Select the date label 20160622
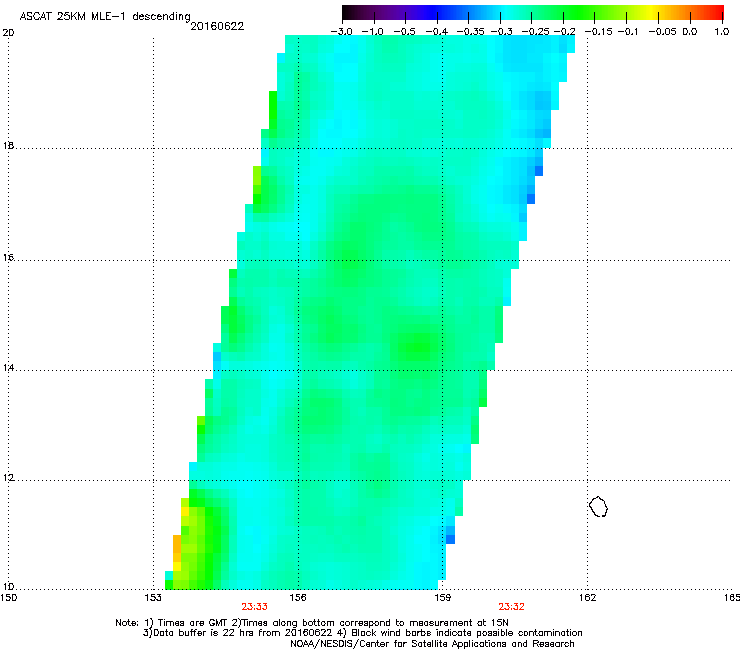Viewport: 740px width, 650px height. pyautogui.click(x=217, y=26)
